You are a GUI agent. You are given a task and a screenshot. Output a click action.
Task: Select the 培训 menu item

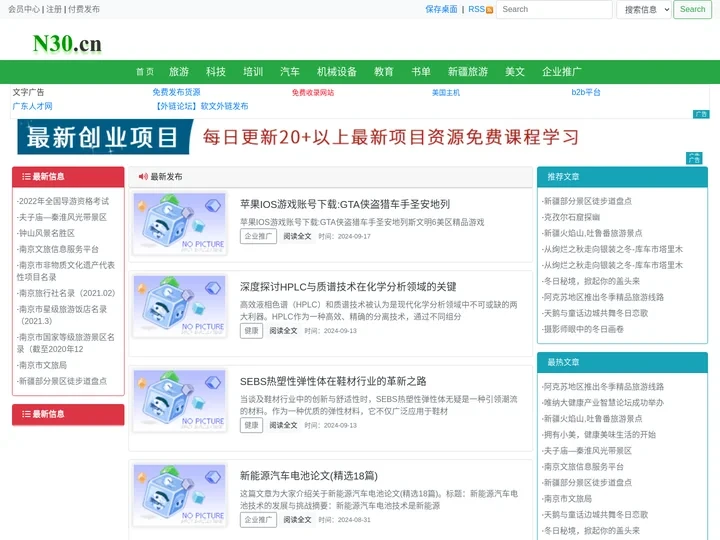click(x=253, y=72)
